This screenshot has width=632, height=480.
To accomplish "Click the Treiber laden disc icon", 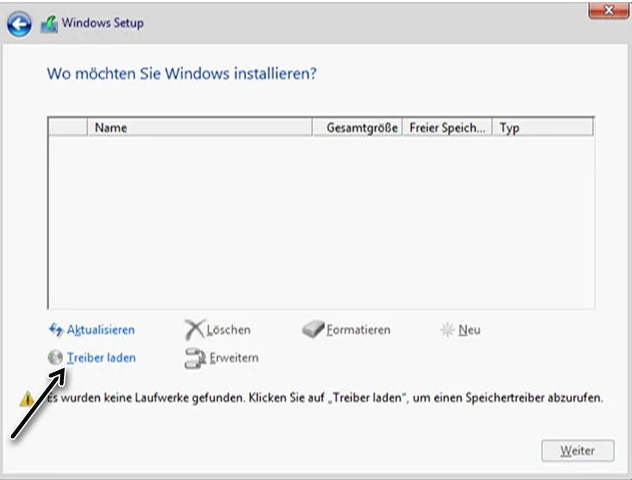I will [55, 357].
